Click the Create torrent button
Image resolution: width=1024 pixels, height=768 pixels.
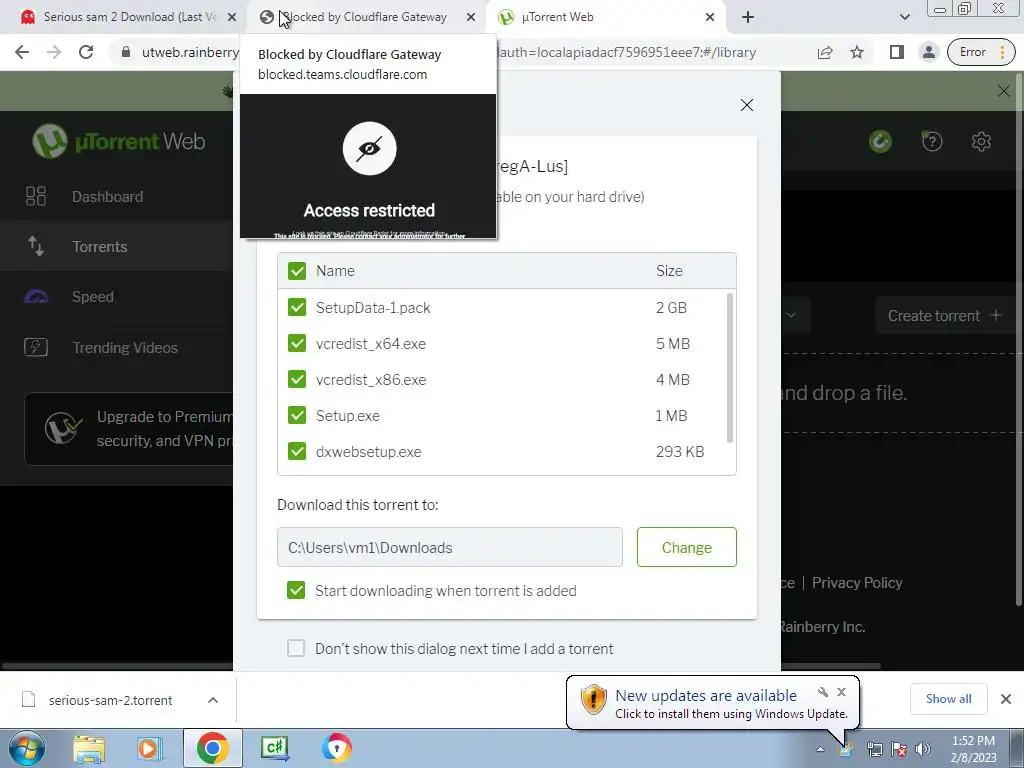[944, 315]
